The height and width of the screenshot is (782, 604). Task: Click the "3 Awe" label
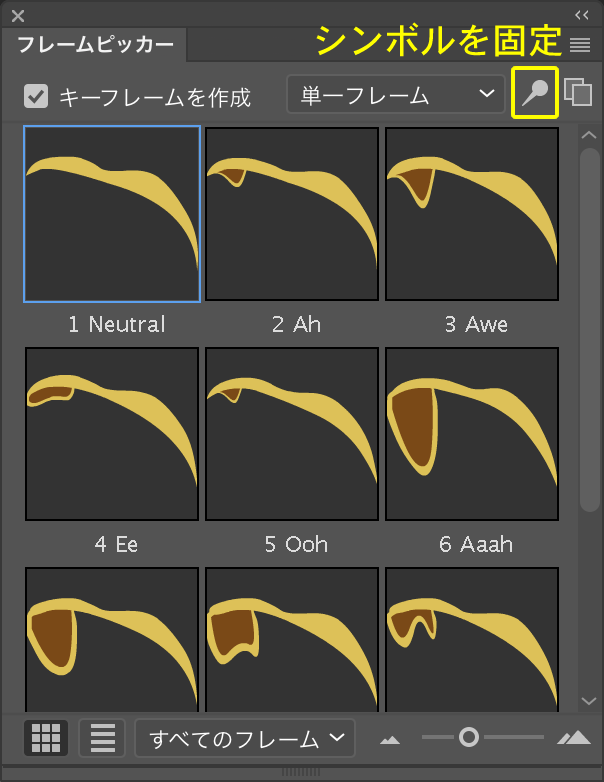coord(476,325)
